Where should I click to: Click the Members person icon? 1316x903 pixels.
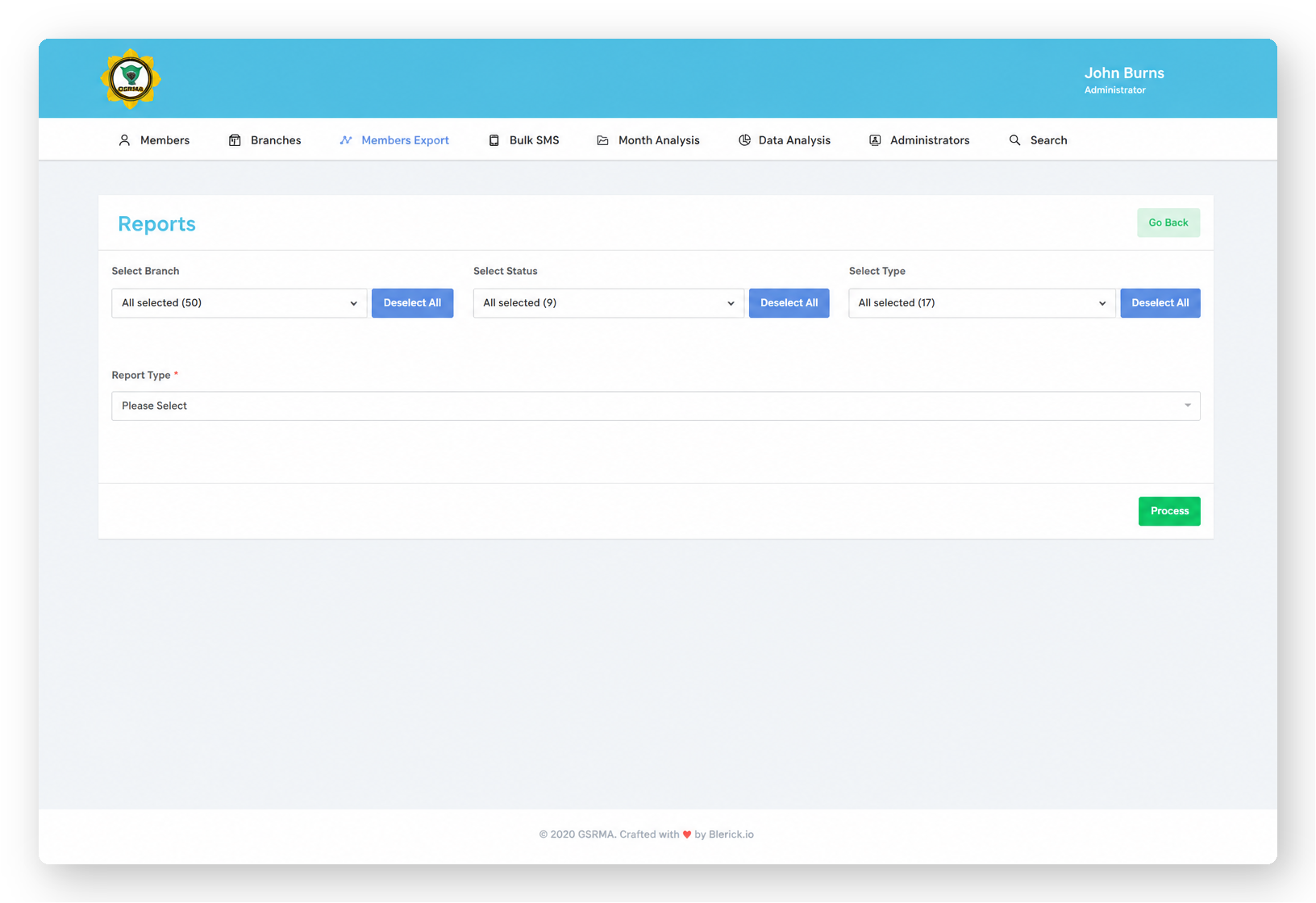click(x=124, y=140)
